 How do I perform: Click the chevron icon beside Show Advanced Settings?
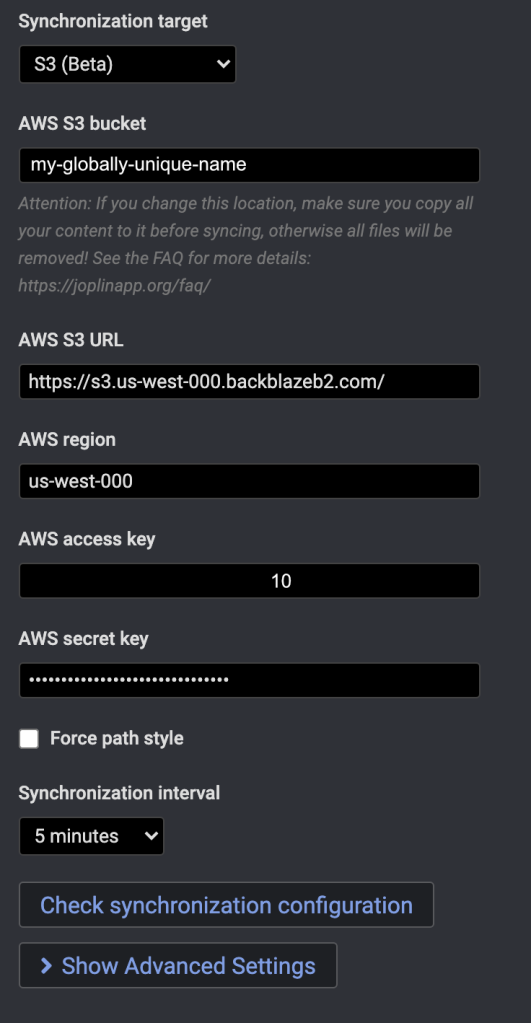coord(46,966)
